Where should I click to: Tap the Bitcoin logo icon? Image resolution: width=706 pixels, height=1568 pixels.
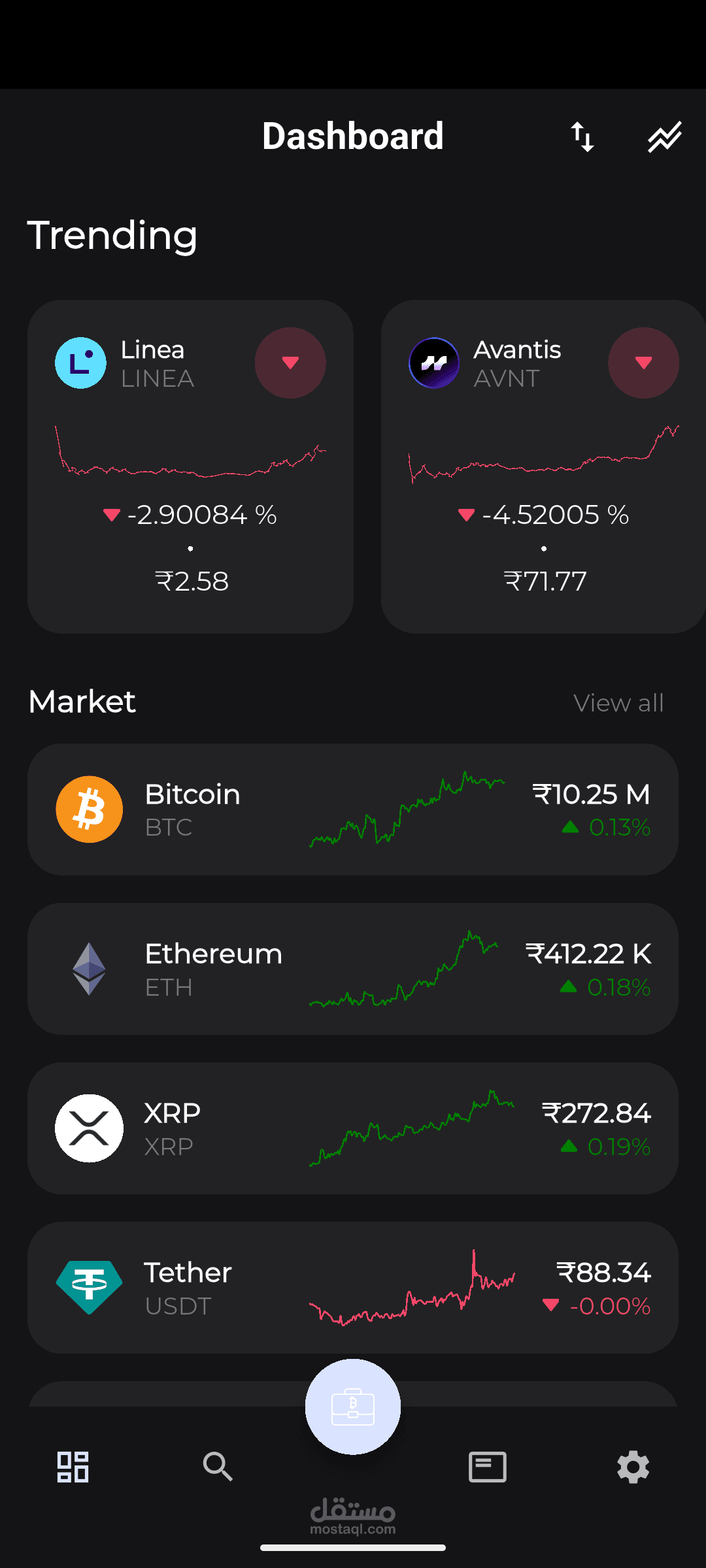click(x=90, y=809)
